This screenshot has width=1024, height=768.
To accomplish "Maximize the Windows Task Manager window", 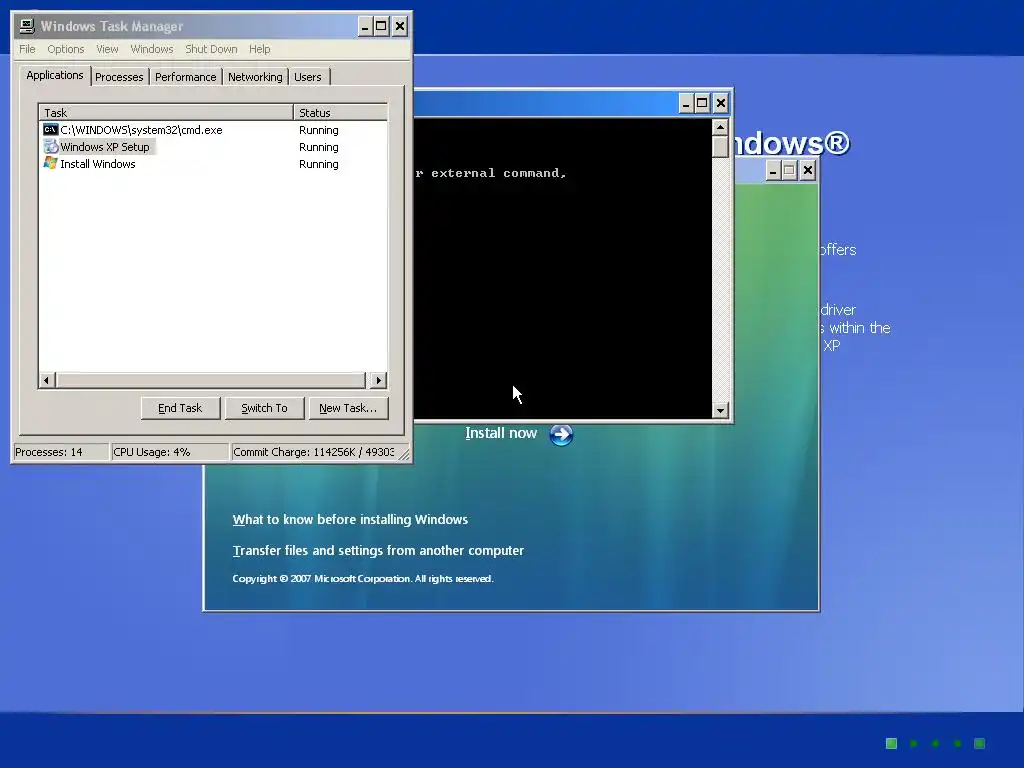I will [x=381, y=27].
